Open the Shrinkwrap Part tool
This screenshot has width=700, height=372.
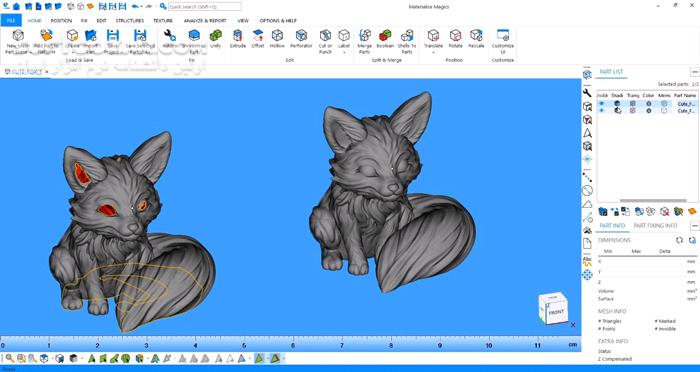pos(194,42)
